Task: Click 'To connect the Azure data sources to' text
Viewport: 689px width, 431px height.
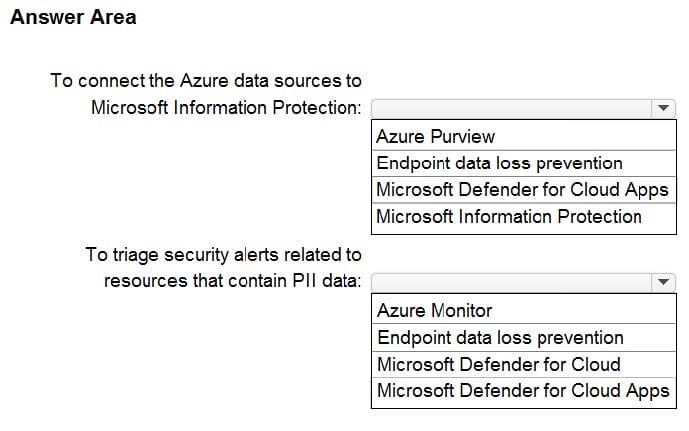Action: click(206, 80)
